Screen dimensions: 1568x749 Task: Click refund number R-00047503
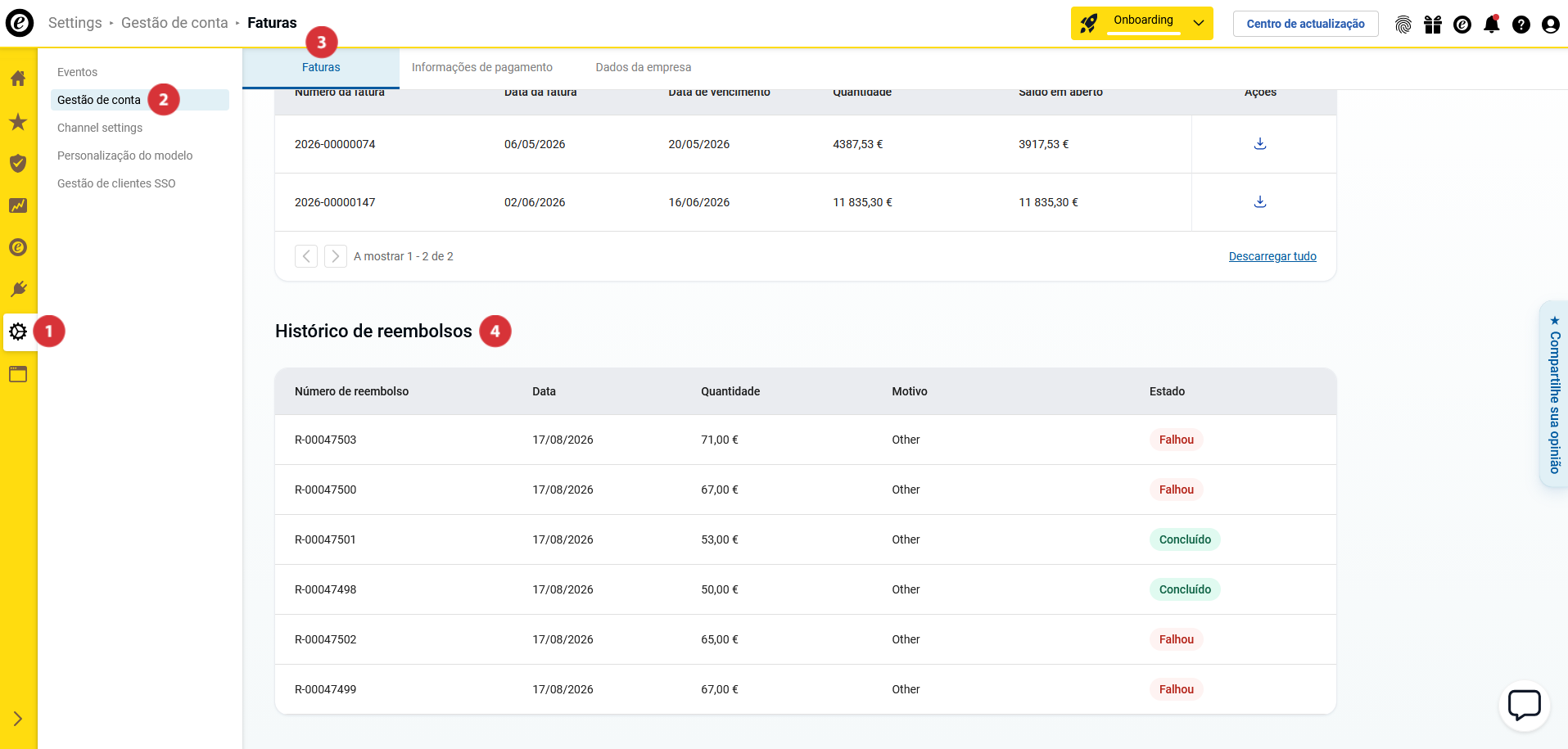pos(326,440)
